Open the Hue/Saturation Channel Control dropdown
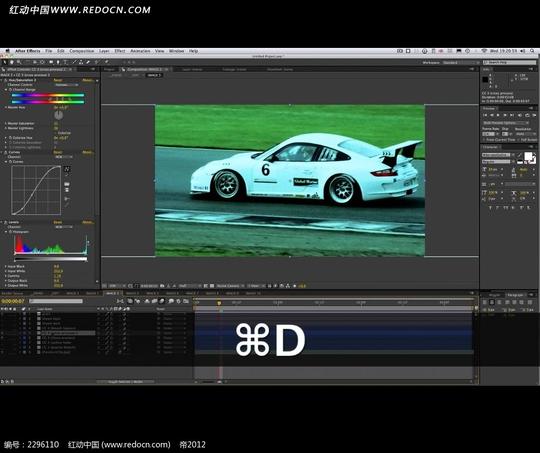The height and width of the screenshot is (453, 540). (x=66, y=85)
